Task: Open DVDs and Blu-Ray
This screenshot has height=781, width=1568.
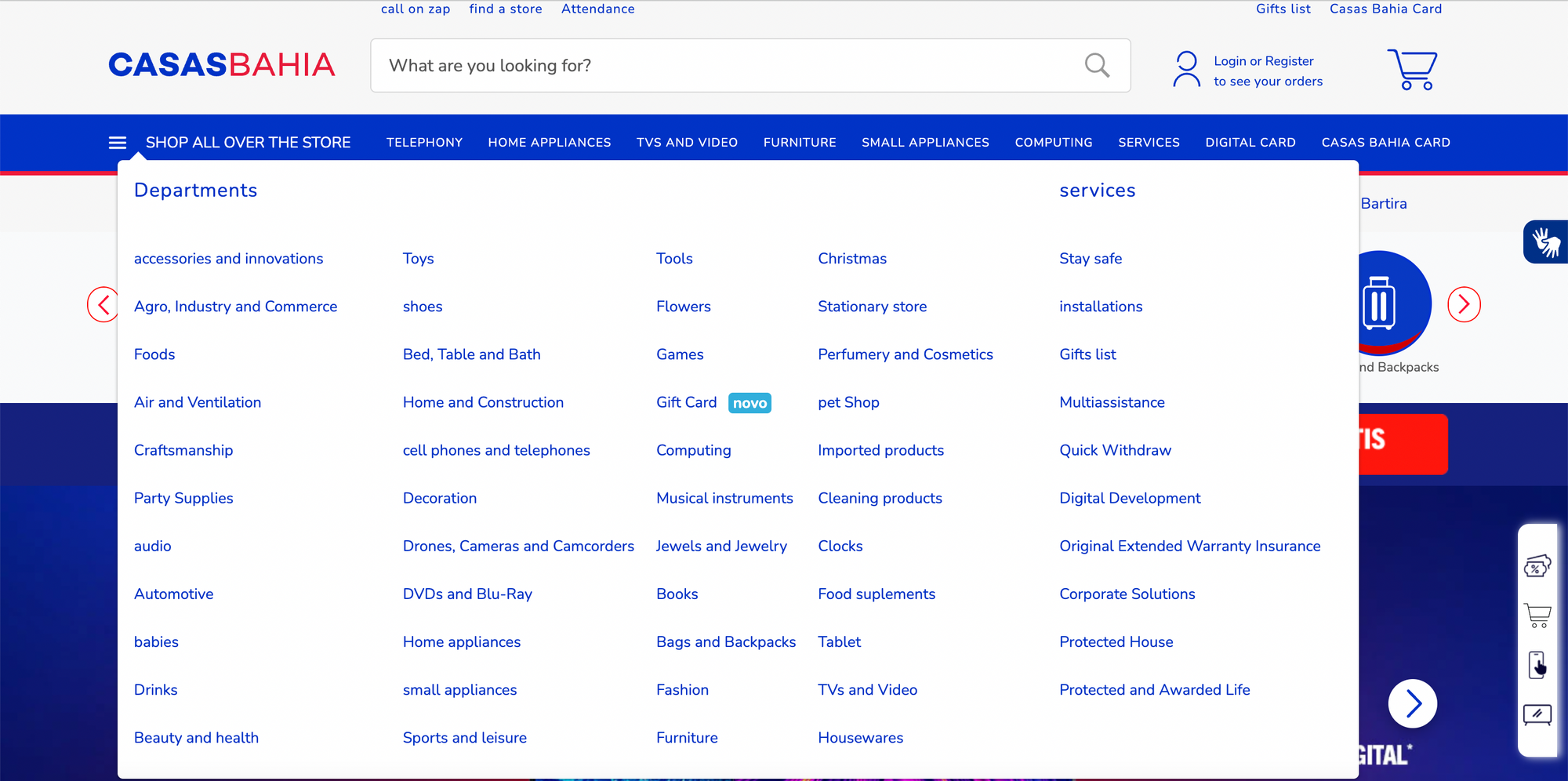Action: [467, 594]
